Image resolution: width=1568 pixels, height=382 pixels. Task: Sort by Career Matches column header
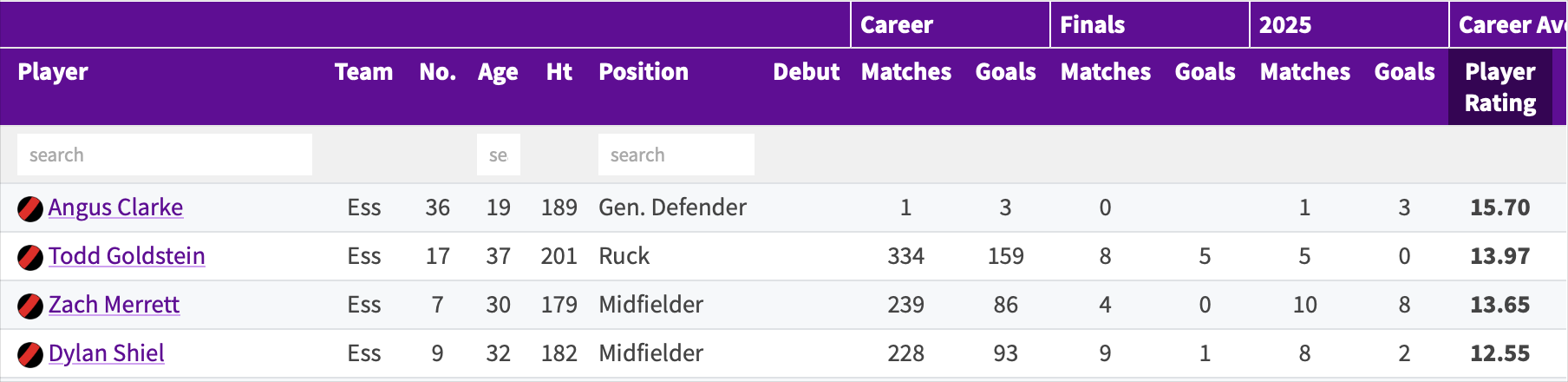pyautogui.click(x=906, y=72)
